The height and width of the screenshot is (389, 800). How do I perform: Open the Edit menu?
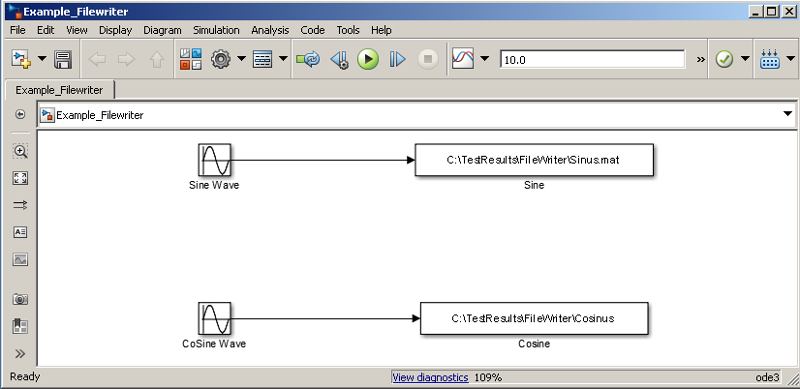point(45,30)
